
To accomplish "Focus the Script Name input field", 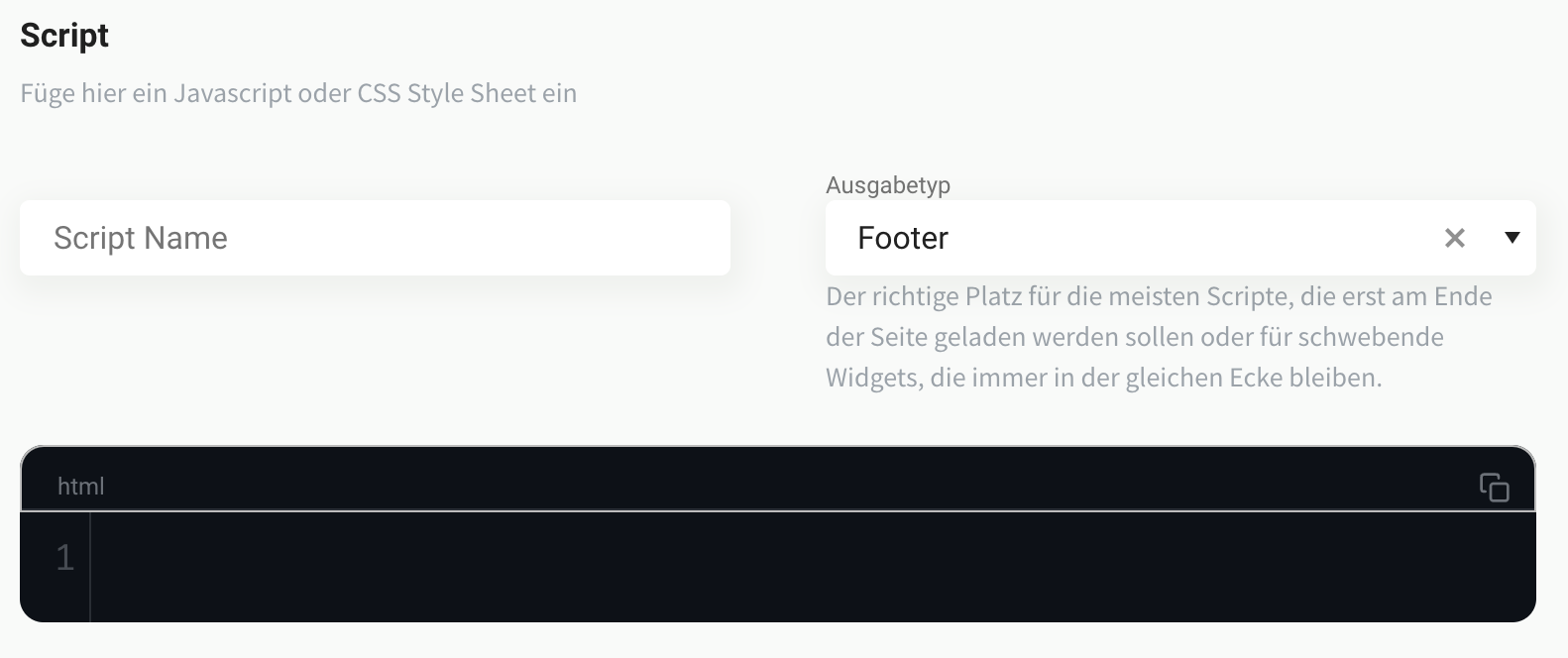I will click(375, 238).
